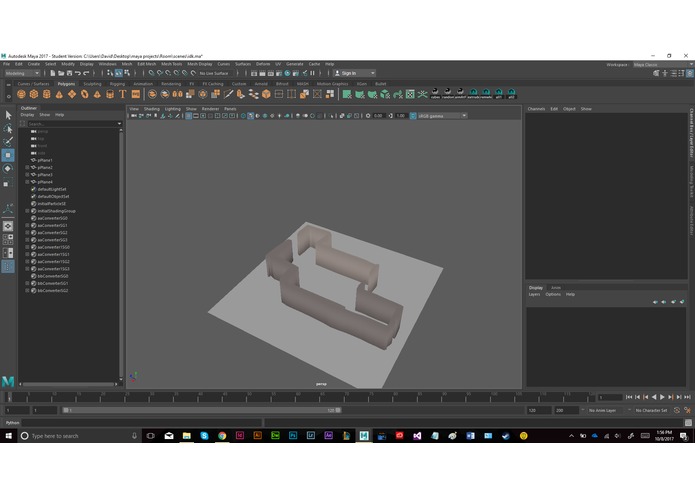Viewport: 695px width, 494px height.
Task: Click the Bevel orange cube shelf icon
Action: pyautogui.click(x=266, y=94)
